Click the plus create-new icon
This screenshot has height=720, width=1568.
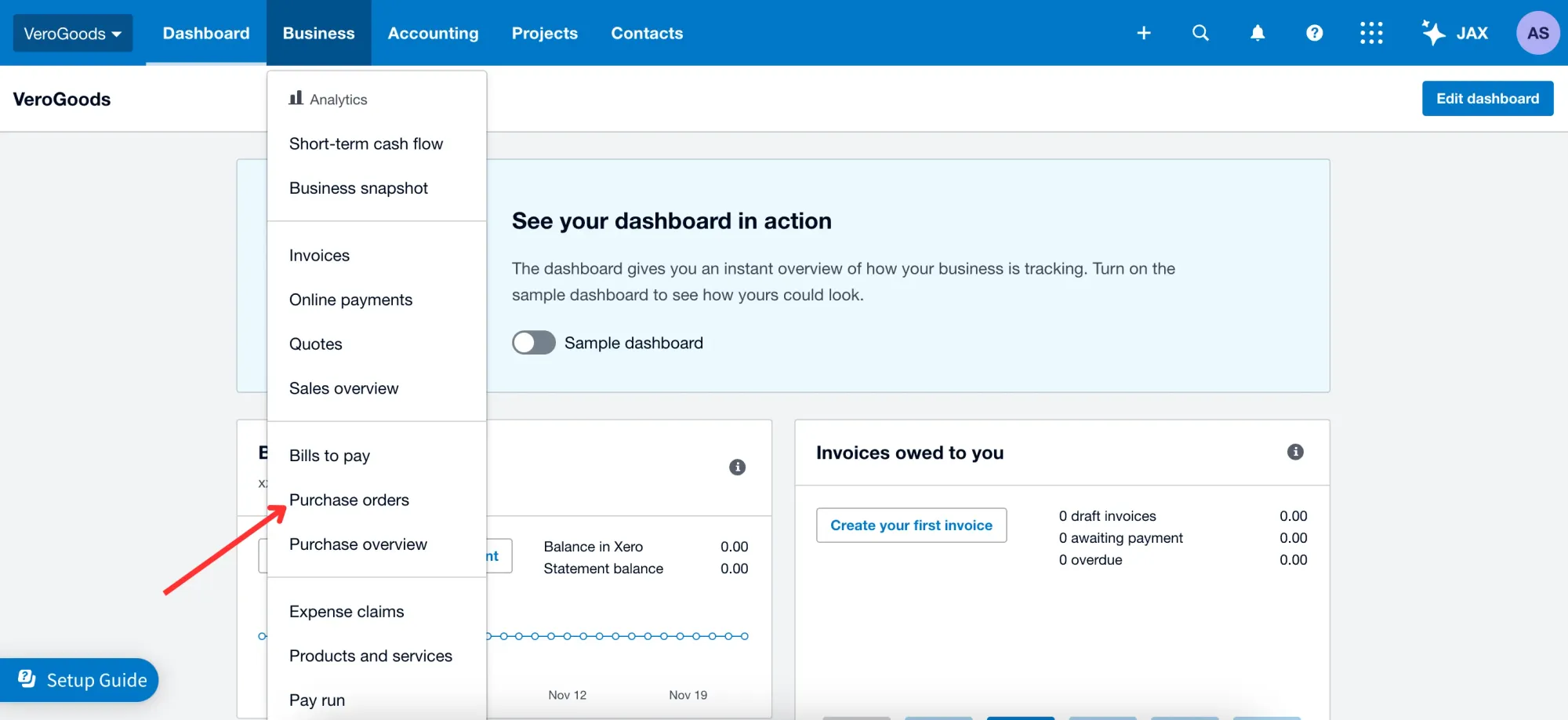pos(1144,33)
